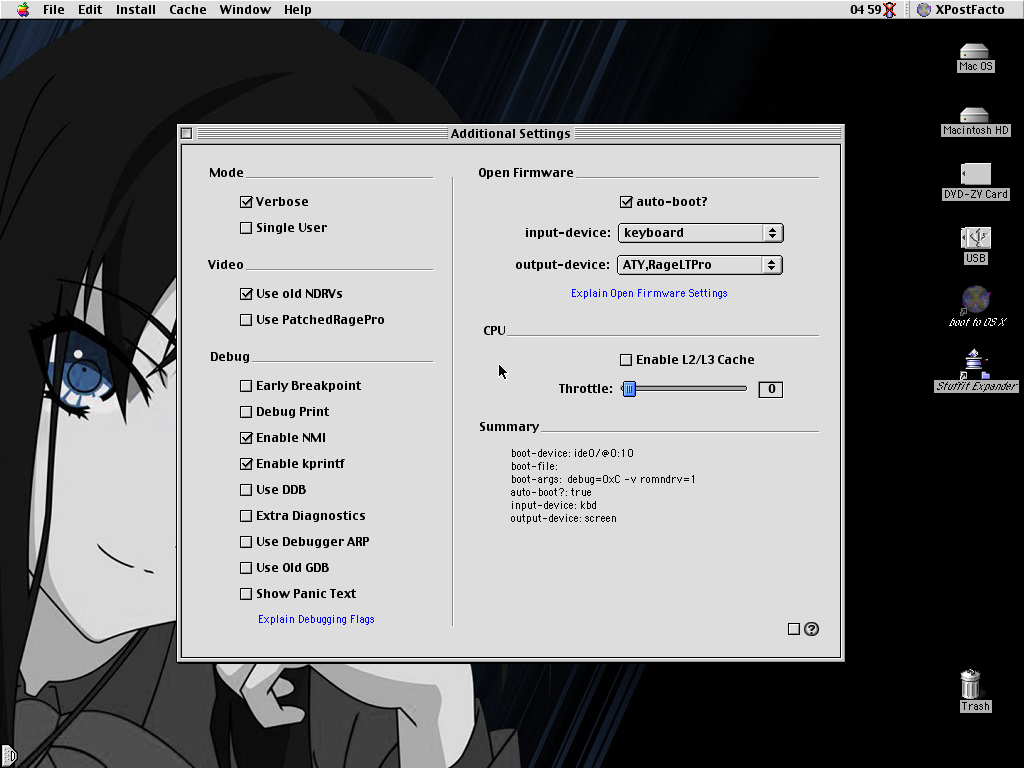Open the output-device ATY,RageLTPro dropdown
This screenshot has width=1024, height=768.
pyautogui.click(x=699, y=265)
